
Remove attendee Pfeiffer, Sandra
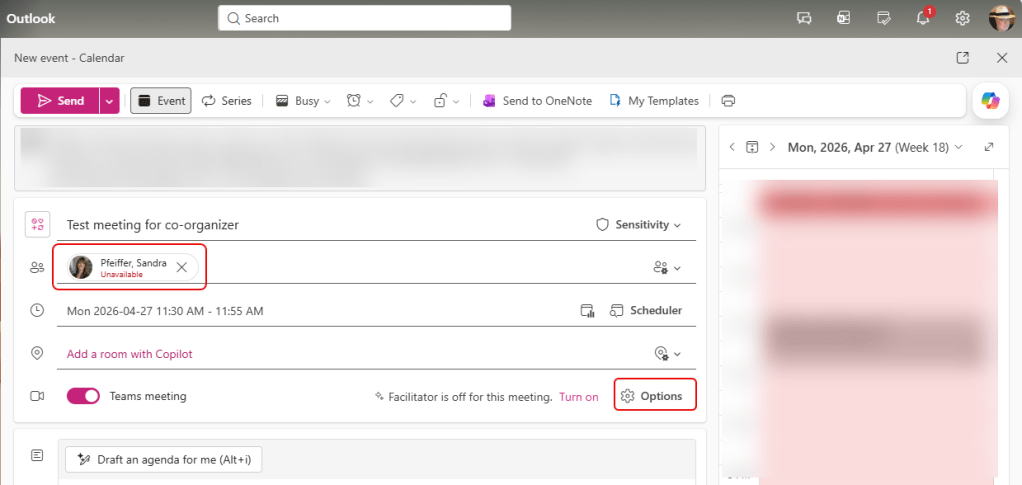tap(181, 267)
